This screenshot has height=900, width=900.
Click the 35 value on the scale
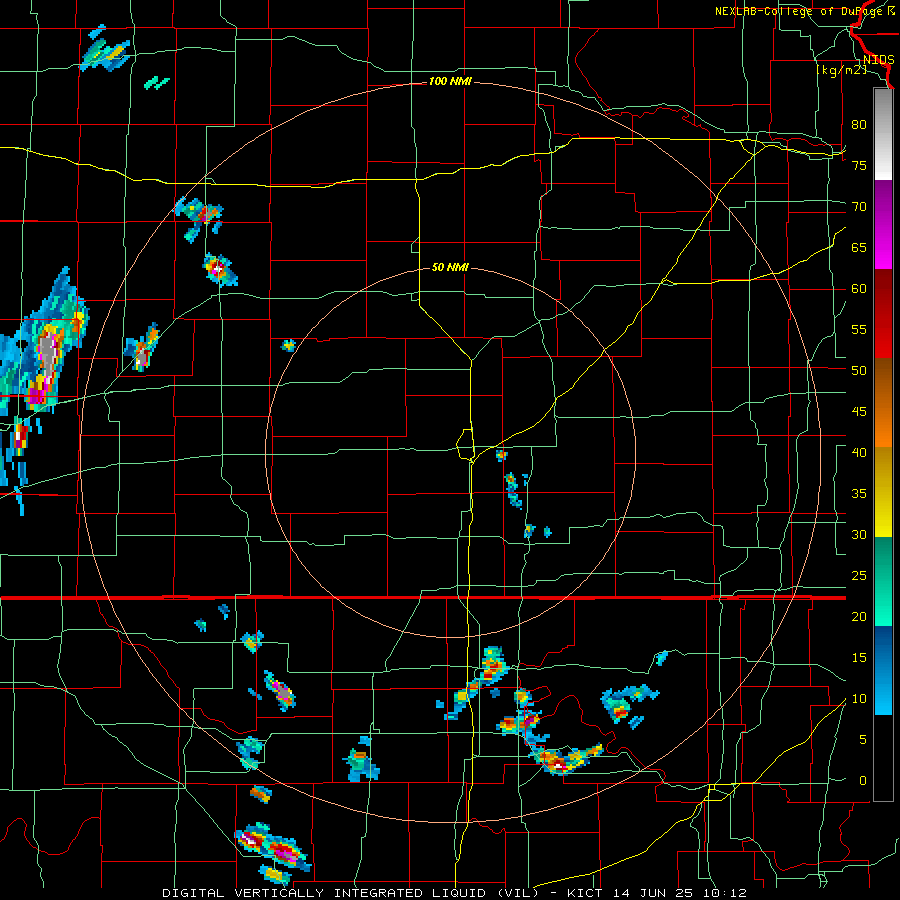[859, 494]
